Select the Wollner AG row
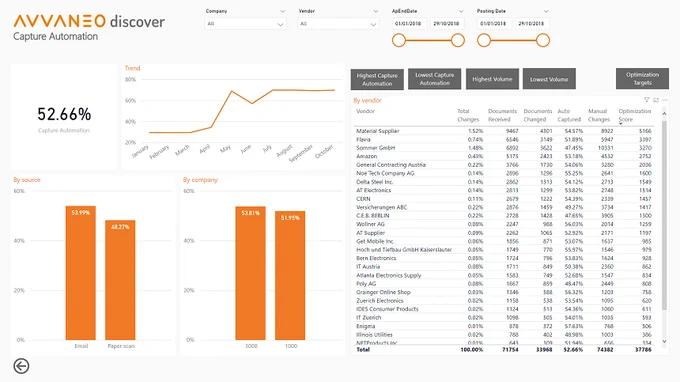Screen dimensions: 680x382 [504, 224]
